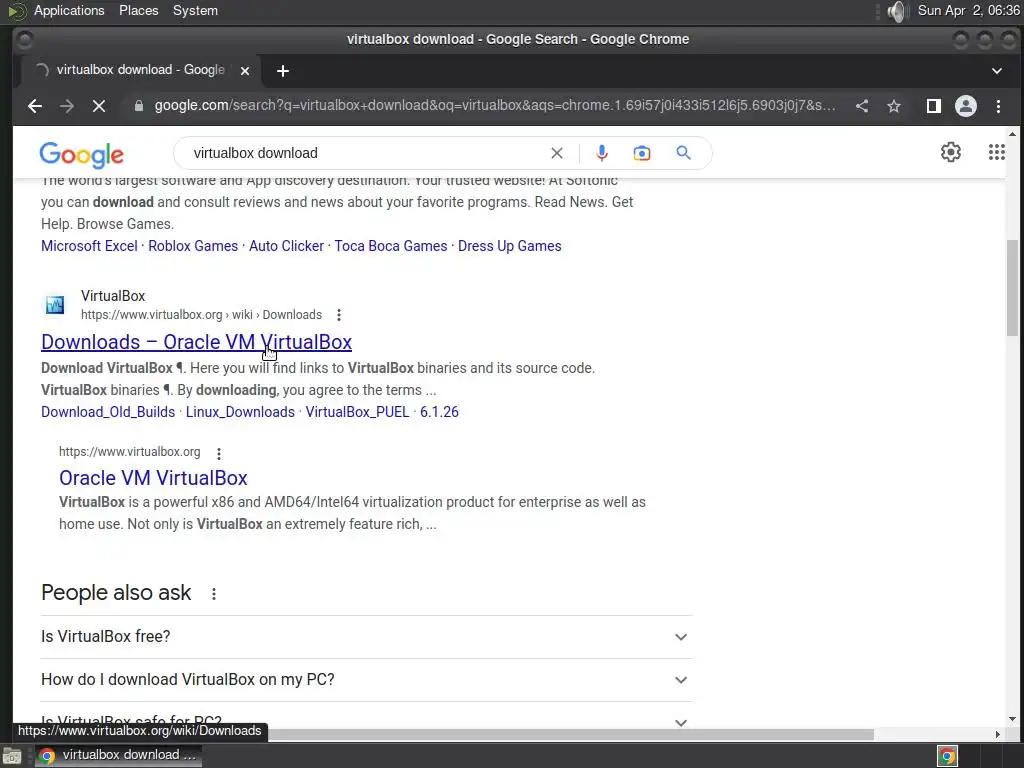Expand 'How do I download VirtualBox' question
The height and width of the screenshot is (768, 1024).
(366, 680)
